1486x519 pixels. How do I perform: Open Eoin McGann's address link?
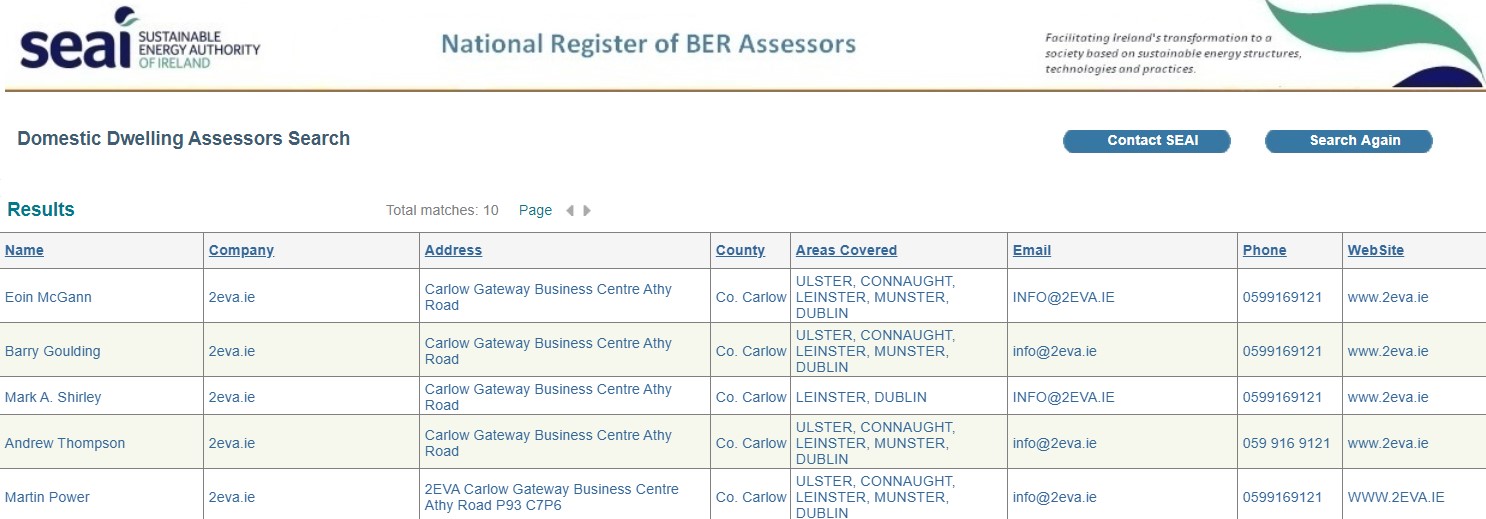pyautogui.click(x=548, y=297)
